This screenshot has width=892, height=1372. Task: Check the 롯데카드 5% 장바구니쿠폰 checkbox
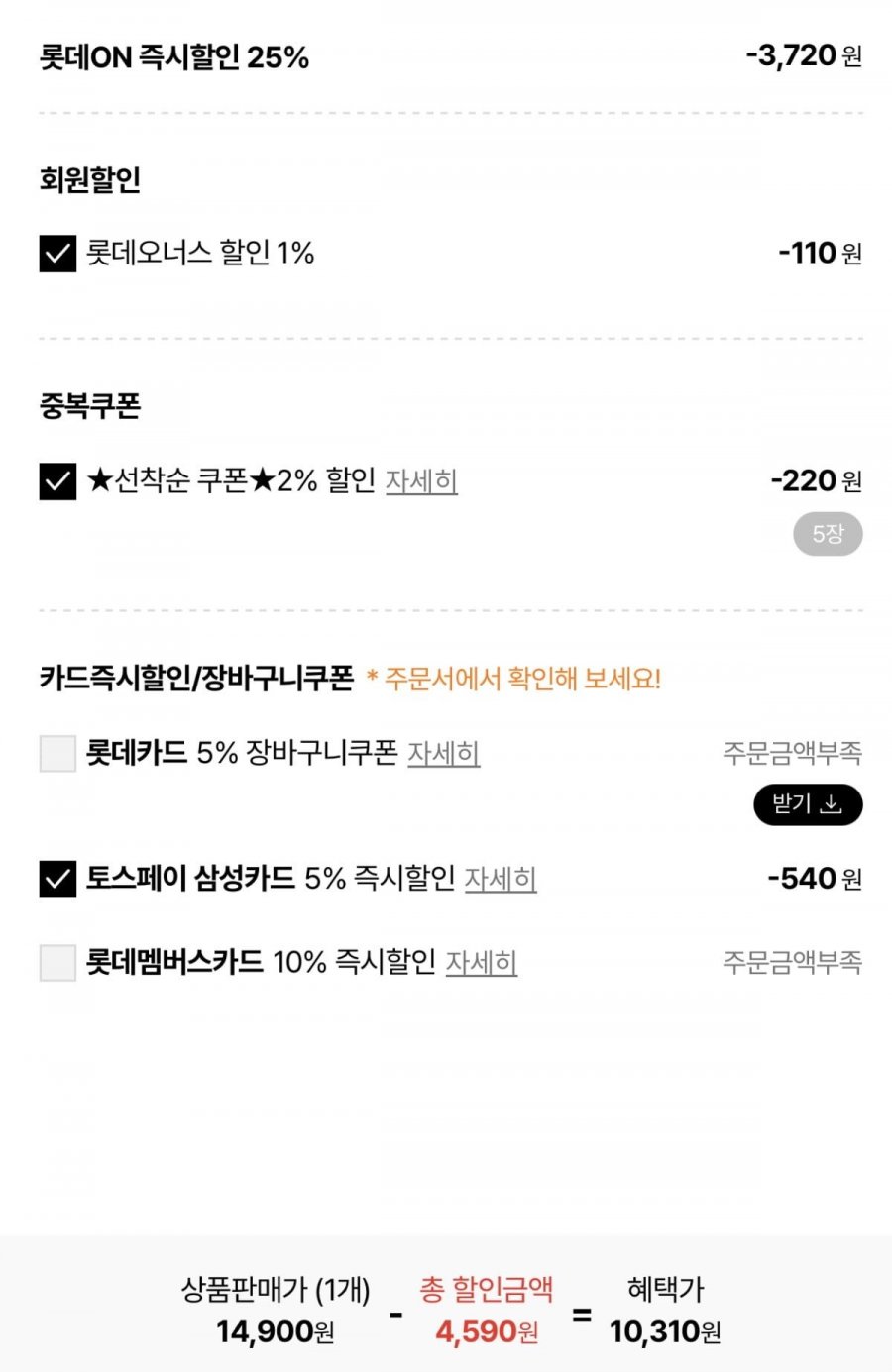point(57,754)
